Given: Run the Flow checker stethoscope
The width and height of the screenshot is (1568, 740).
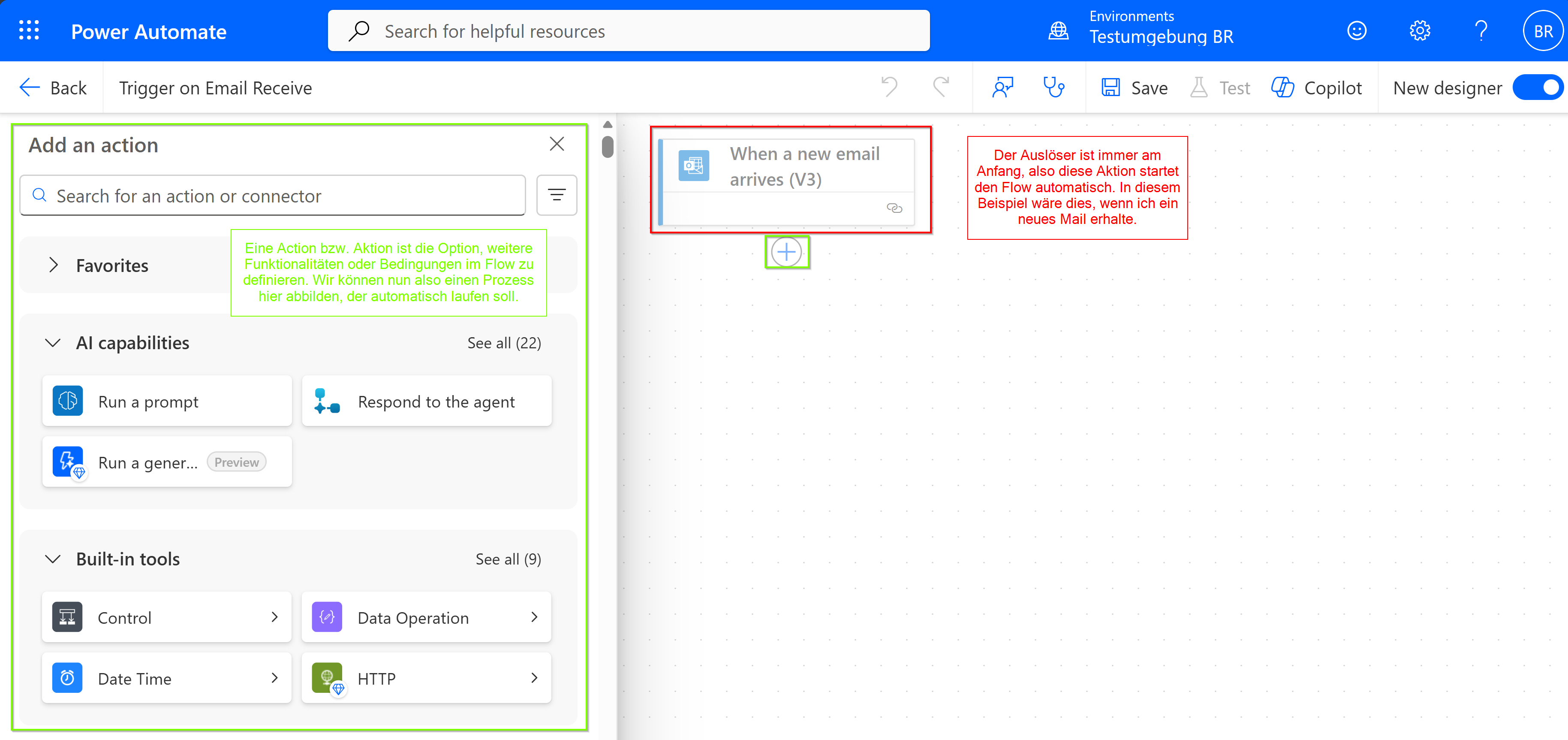Looking at the screenshot, I should (1053, 87).
